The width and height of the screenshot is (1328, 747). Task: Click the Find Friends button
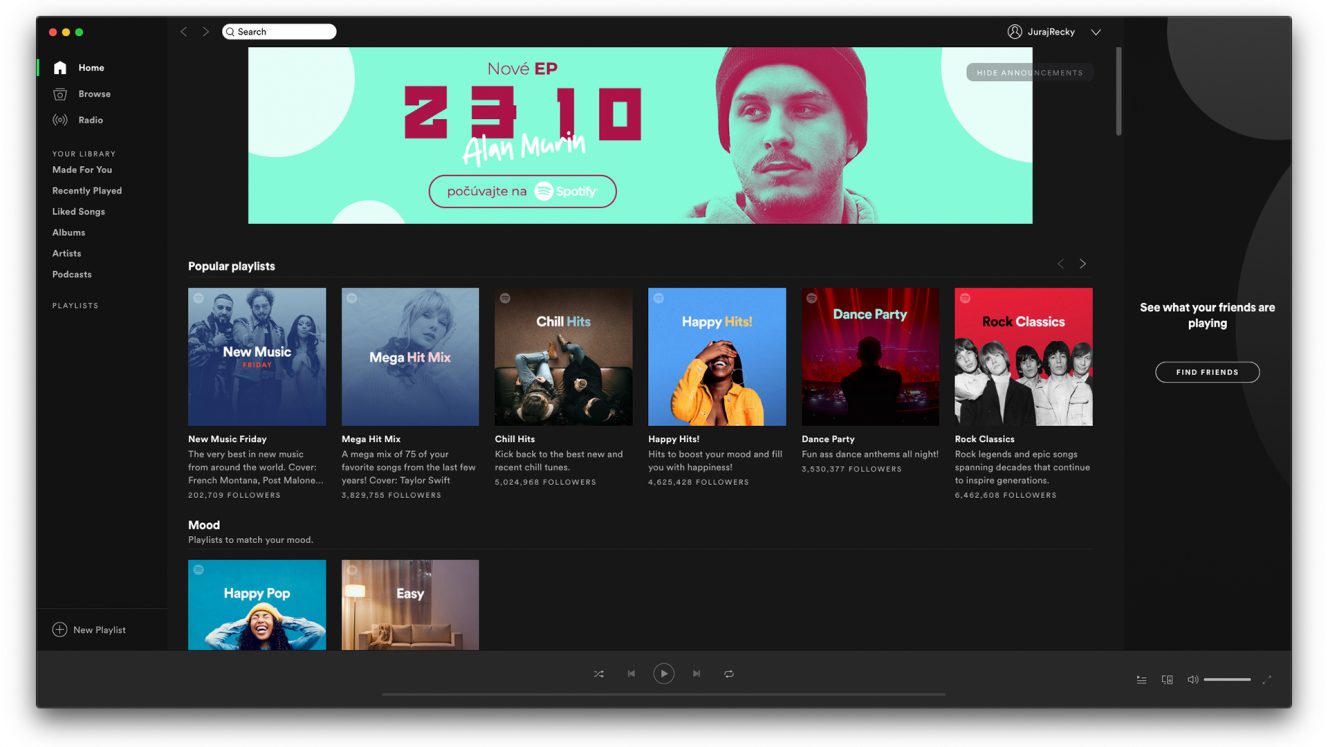(x=1207, y=372)
